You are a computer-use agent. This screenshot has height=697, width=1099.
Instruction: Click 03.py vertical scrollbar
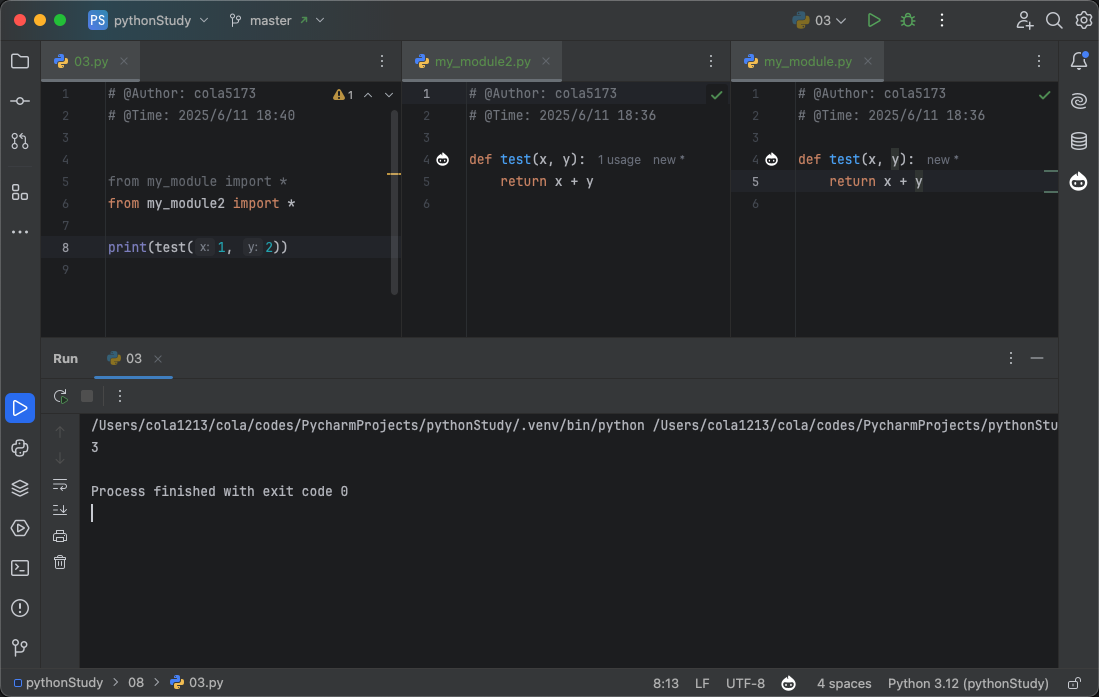(394, 203)
